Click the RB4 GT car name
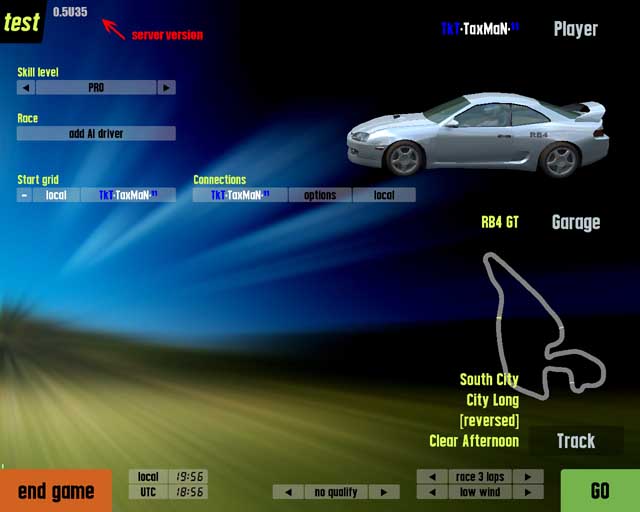The image size is (640, 512). pyautogui.click(x=500, y=223)
